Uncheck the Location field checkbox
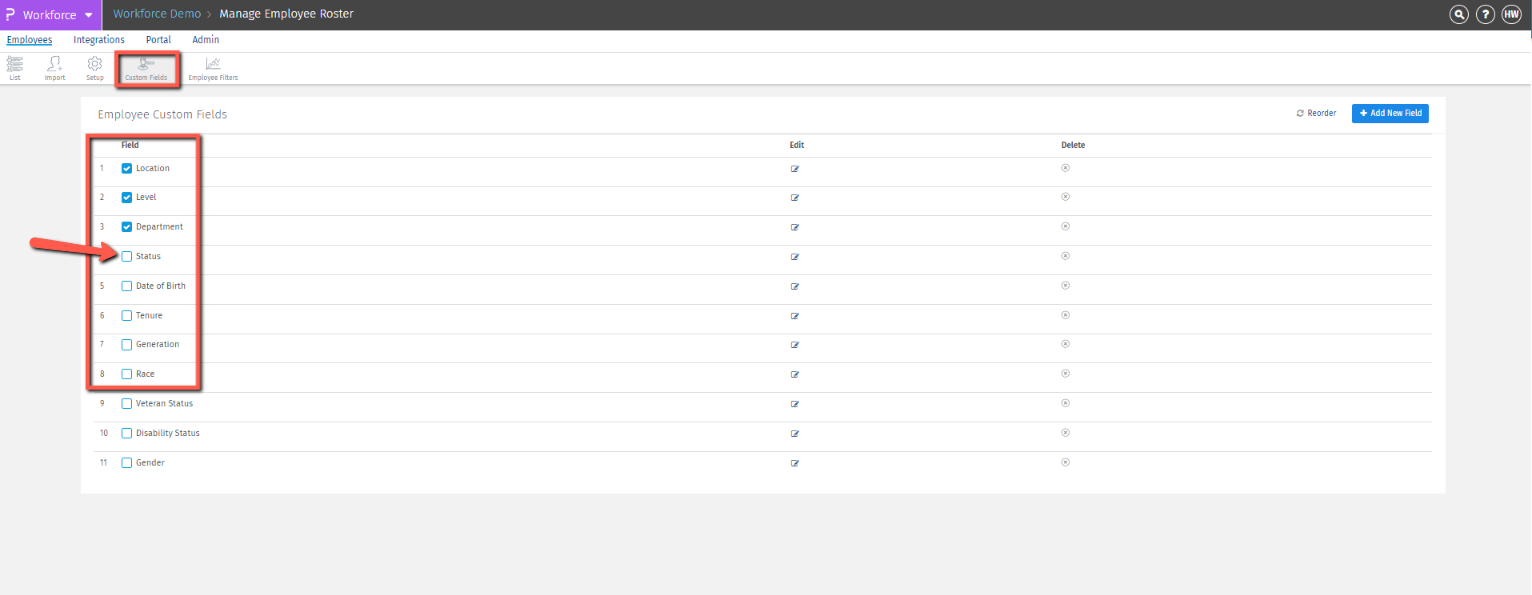The height and width of the screenshot is (595, 1532). pos(127,168)
